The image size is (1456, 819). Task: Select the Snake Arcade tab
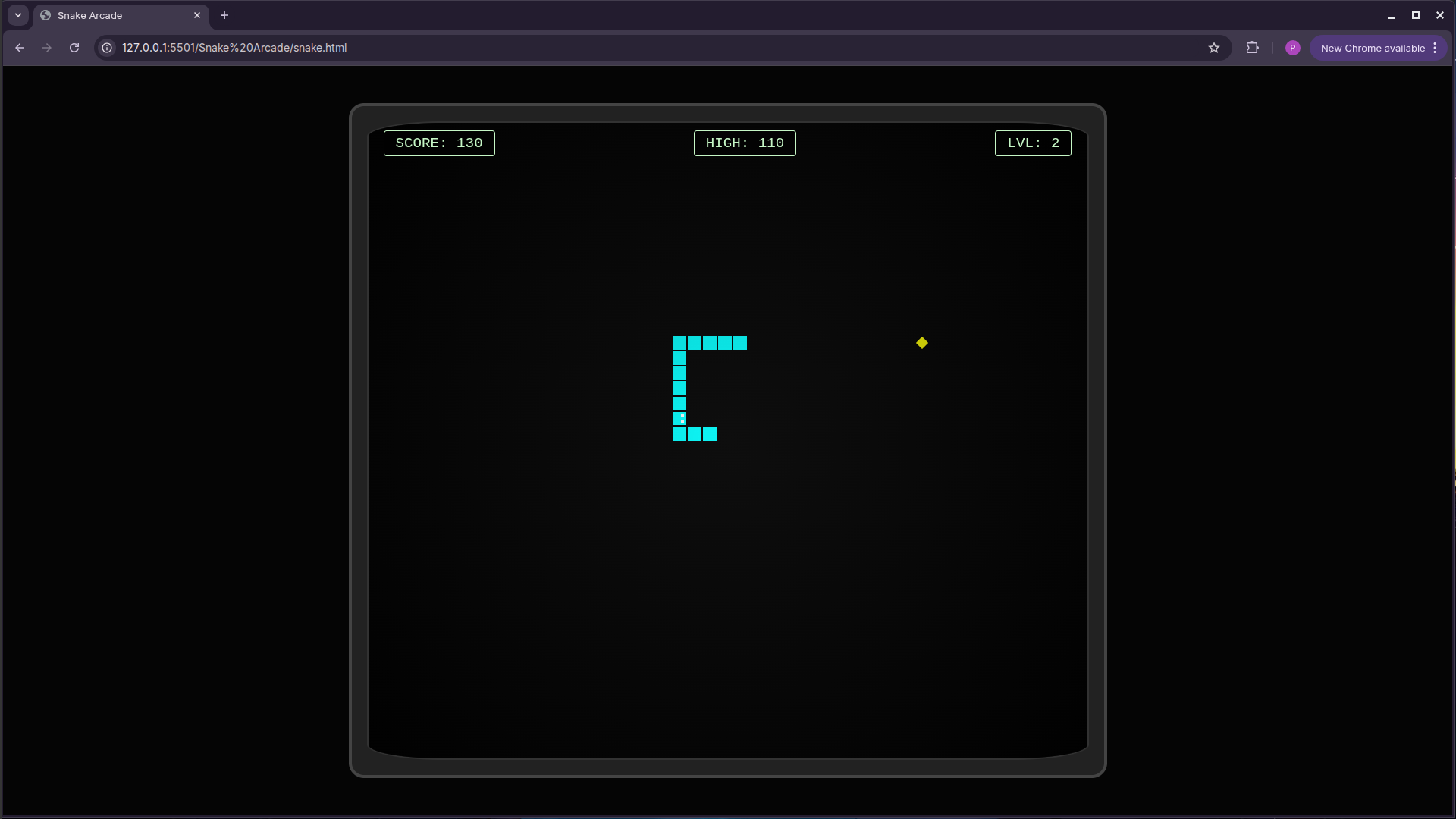(x=114, y=15)
